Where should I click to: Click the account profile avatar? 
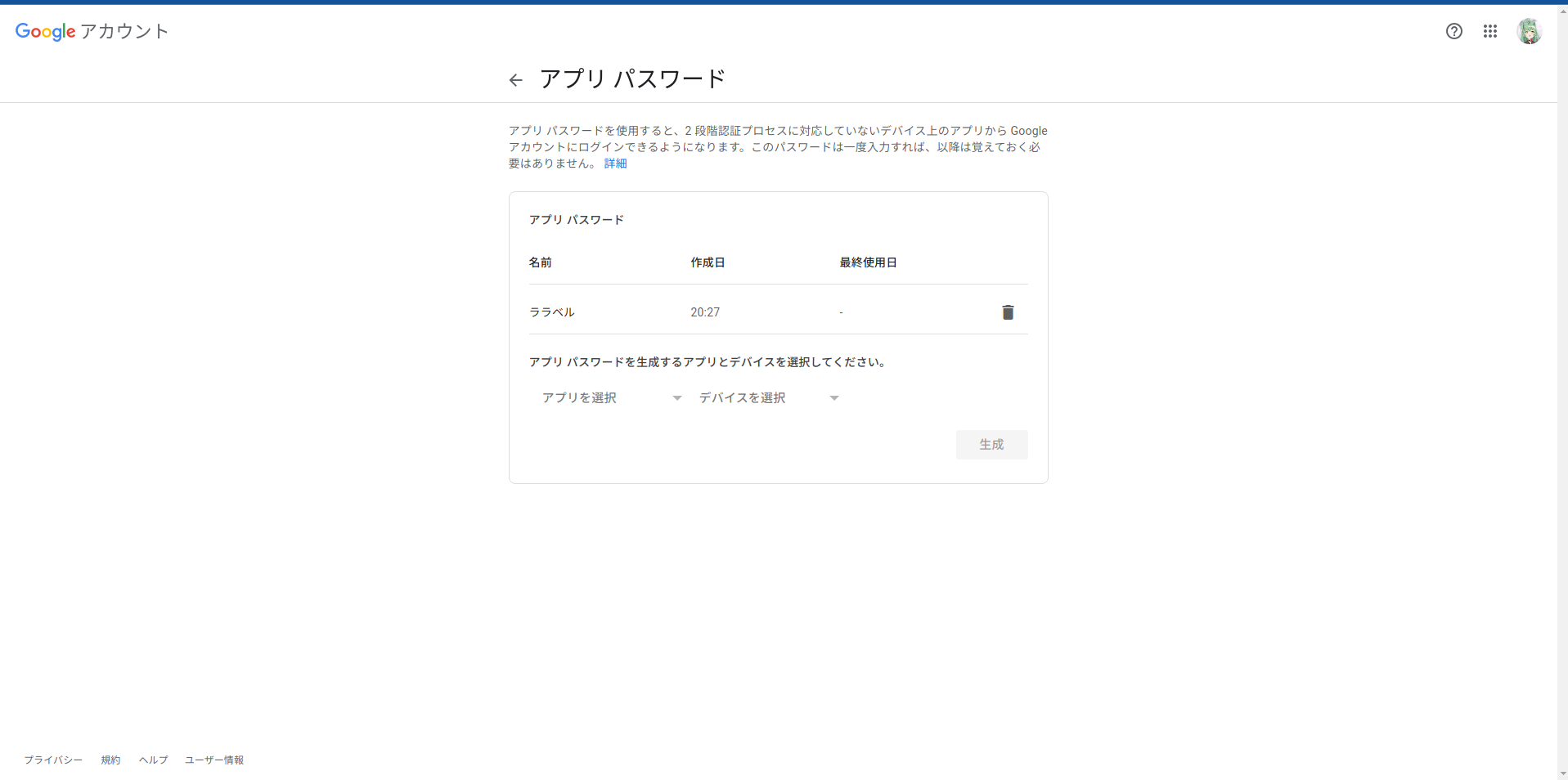(1530, 31)
